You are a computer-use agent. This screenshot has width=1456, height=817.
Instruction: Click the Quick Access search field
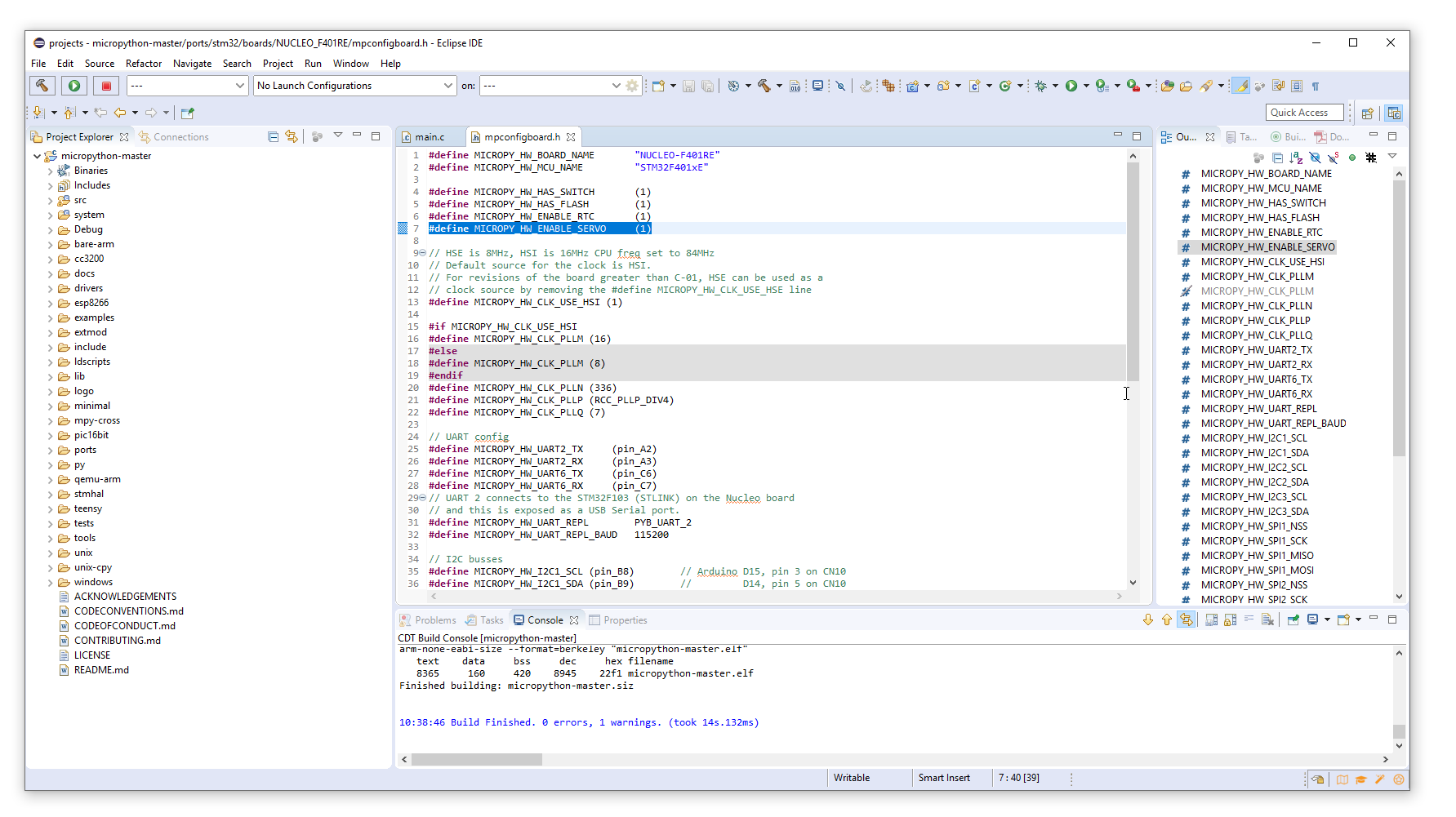(x=1305, y=113)
